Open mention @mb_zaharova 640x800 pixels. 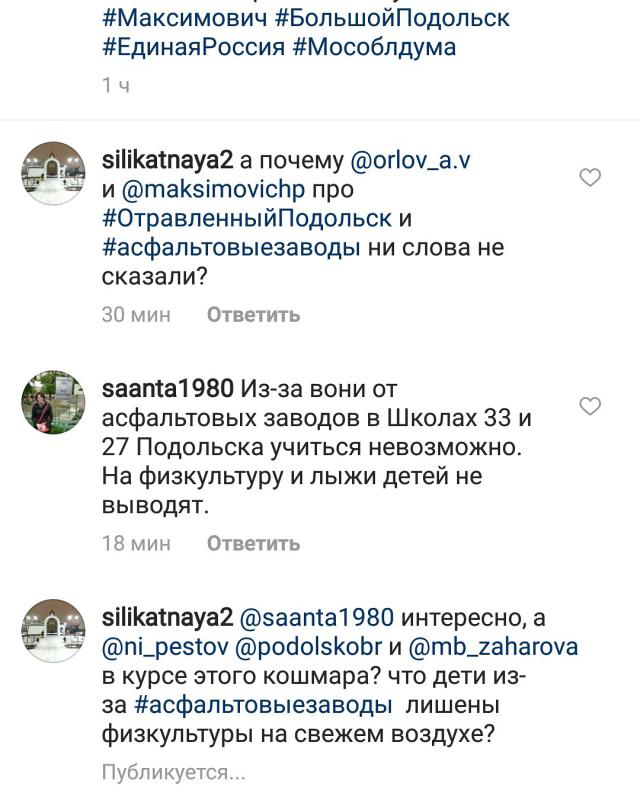point(493,647)
